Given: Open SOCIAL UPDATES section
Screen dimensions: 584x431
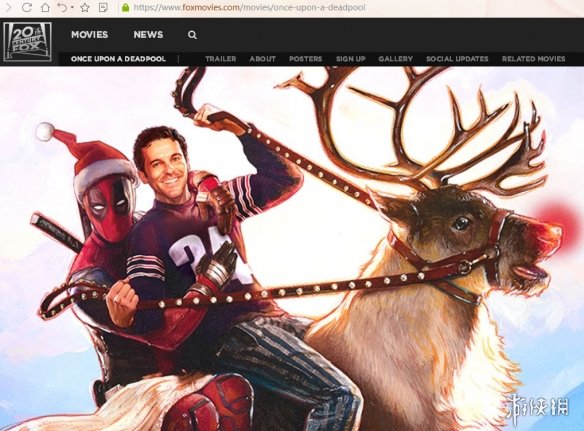Looking at the screenshot, I should pyautogui.click(x=457, y=59).
